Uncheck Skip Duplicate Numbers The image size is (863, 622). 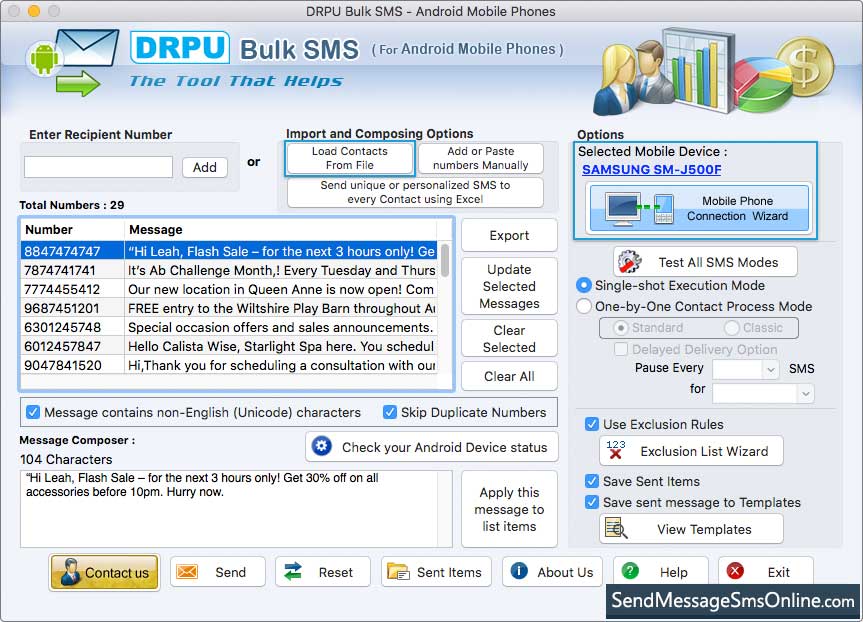coord(390,412)
